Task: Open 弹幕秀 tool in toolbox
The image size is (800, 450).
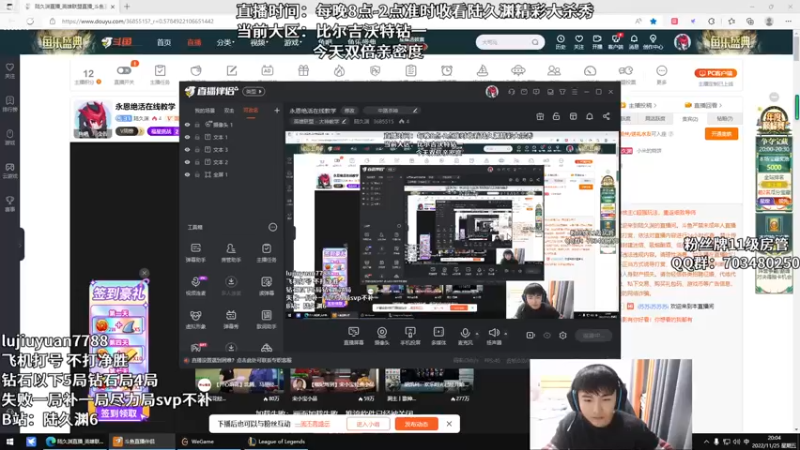Action: [x=231, y=319]
